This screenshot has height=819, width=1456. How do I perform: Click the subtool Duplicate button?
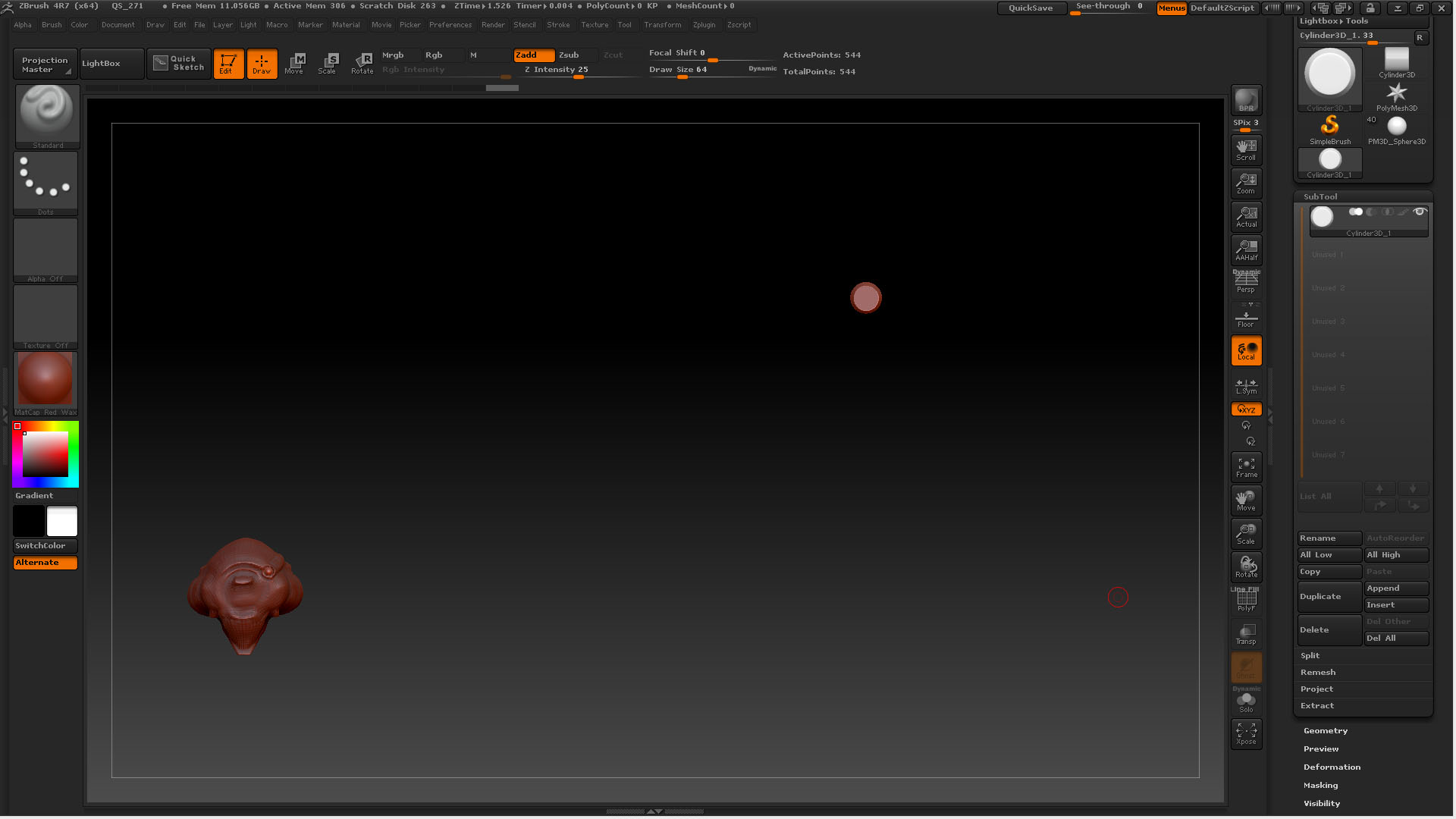[x=1329, y=597]
